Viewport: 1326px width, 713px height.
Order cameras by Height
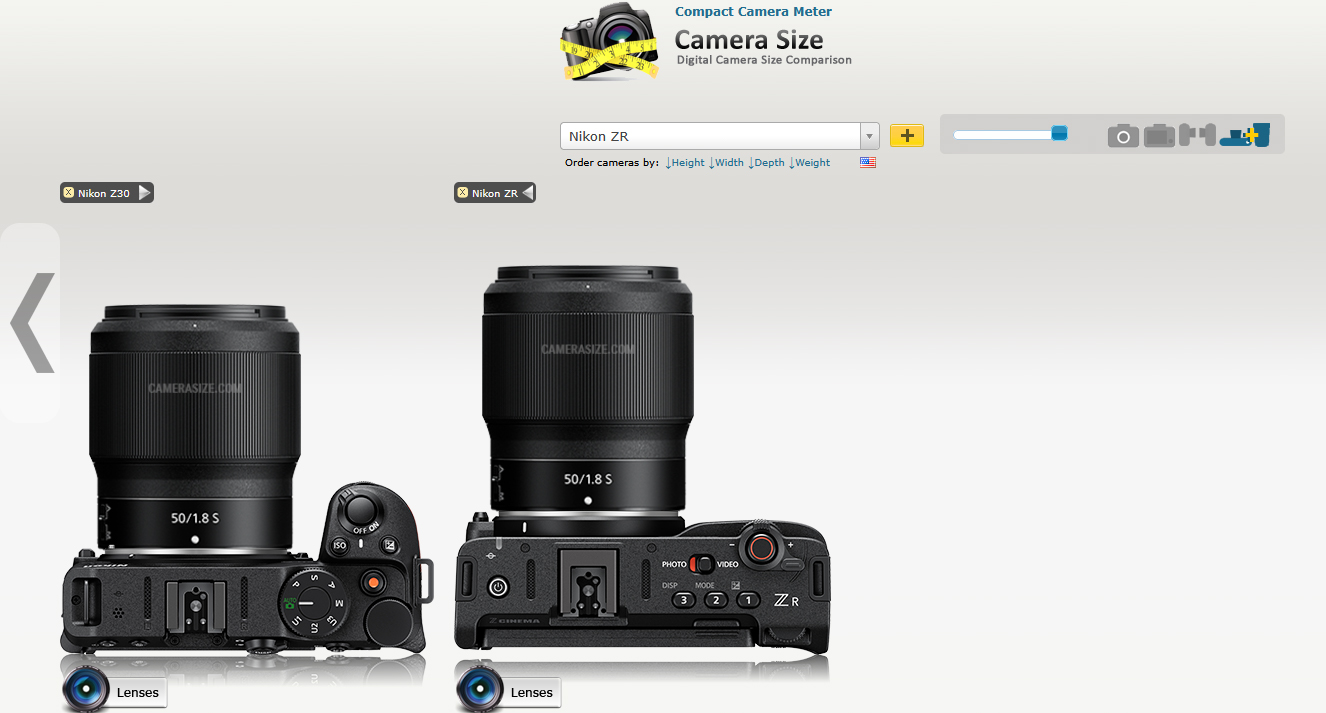[685, 163]
